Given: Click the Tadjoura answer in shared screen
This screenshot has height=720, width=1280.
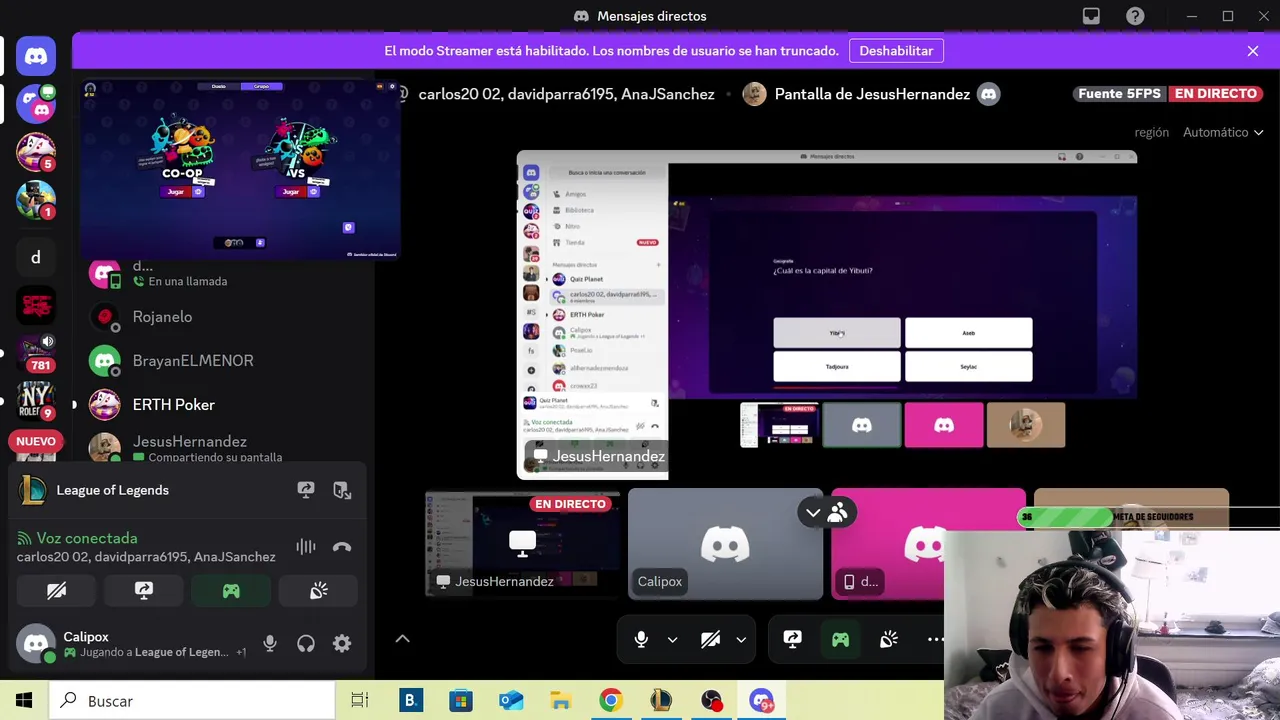Looking at the screenshot, I should tap(837, 367).
